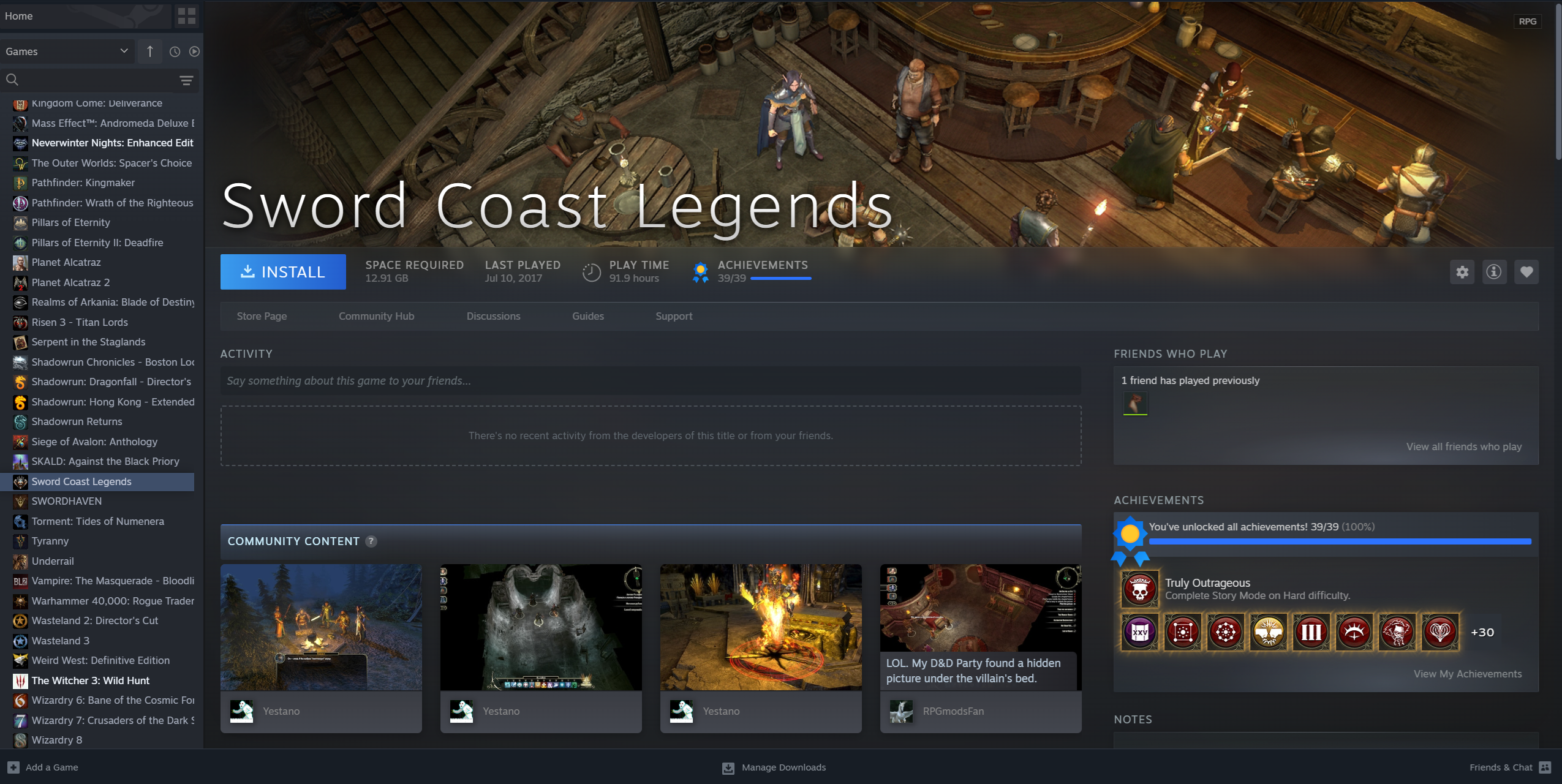Click the Community Content help icon
Screen dimensions: 1562x784
pos(371,541)
